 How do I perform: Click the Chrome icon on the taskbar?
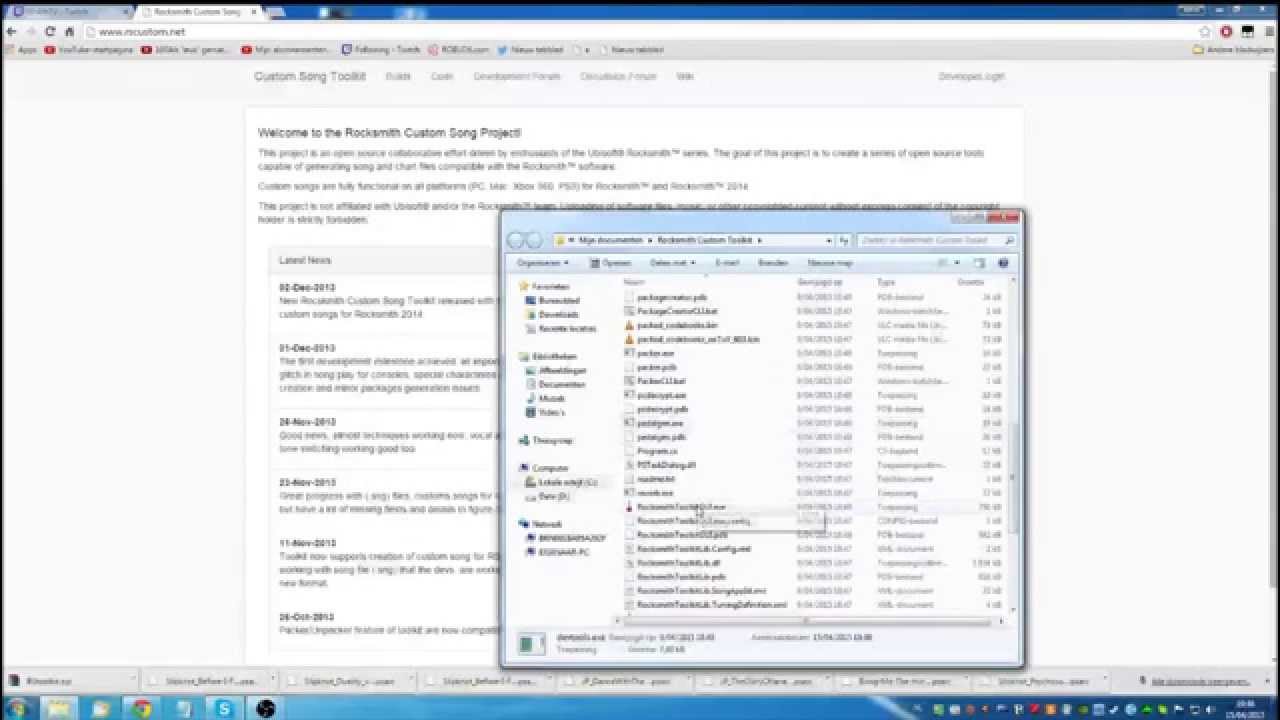[x=141, y=708]
